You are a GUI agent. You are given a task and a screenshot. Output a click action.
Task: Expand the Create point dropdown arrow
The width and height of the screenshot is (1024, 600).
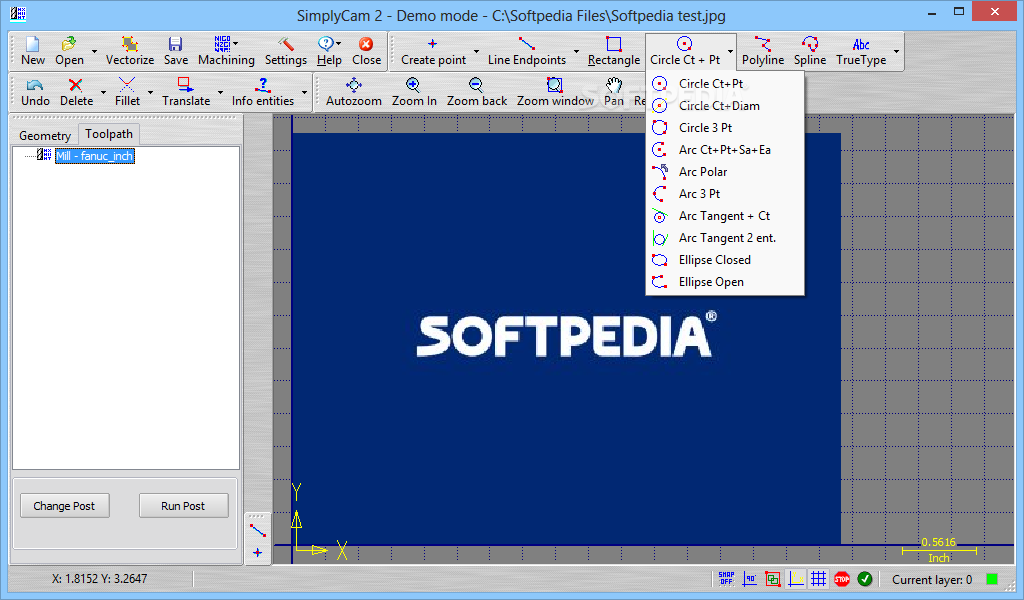(476, 52)
